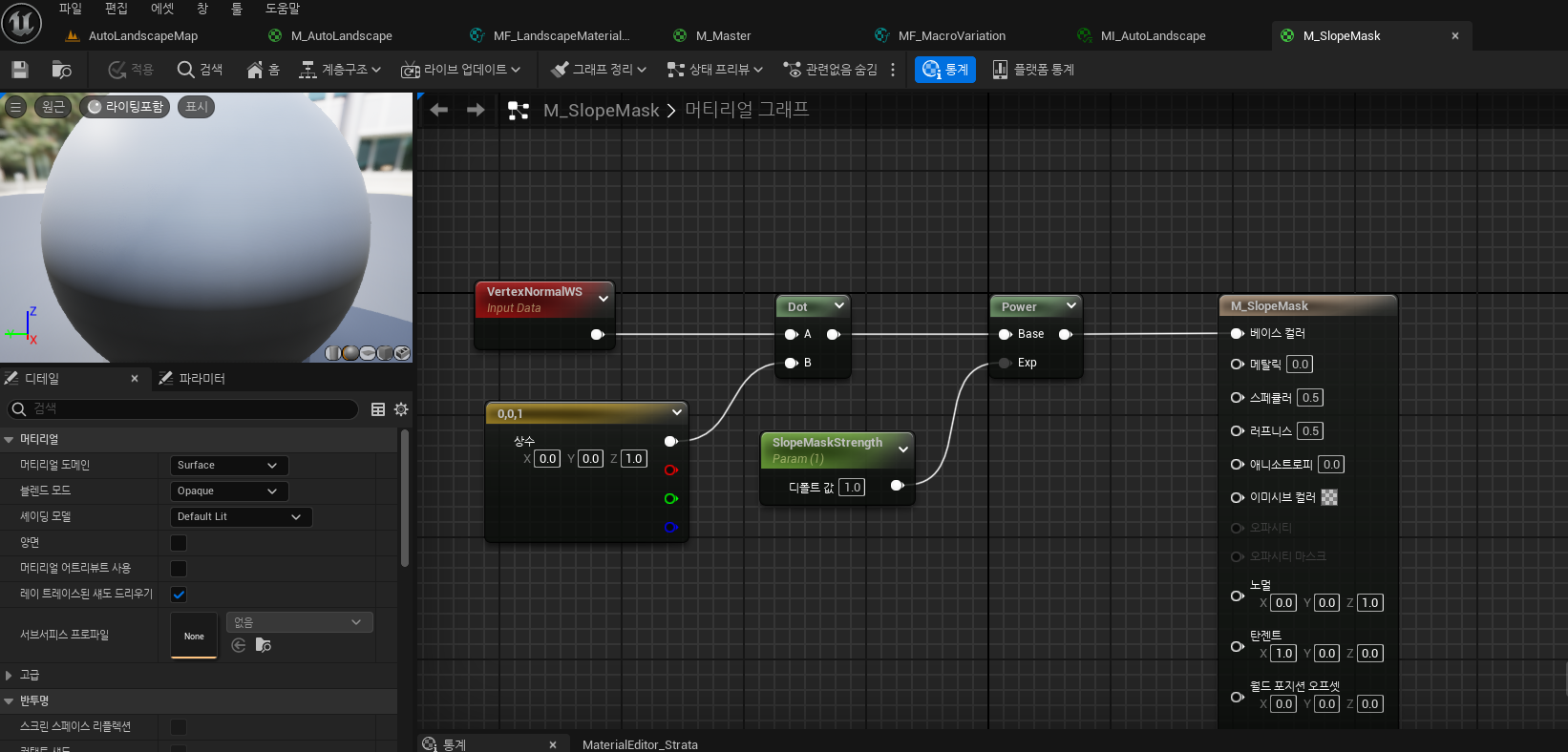Open the toolbar three-dot options menu
The width and height of the screenshot is (1568, 752).
tap(893, 70)
